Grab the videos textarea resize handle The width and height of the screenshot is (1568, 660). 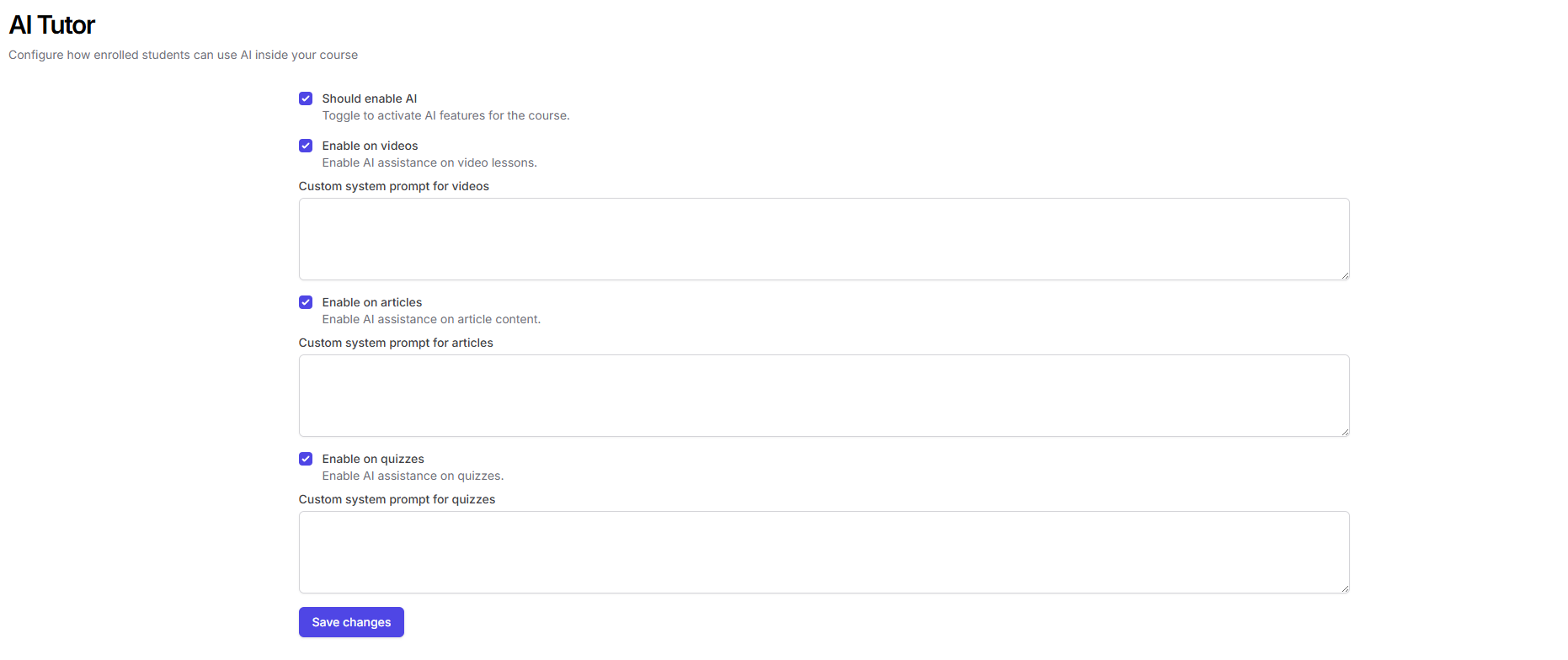point(1345,275)
